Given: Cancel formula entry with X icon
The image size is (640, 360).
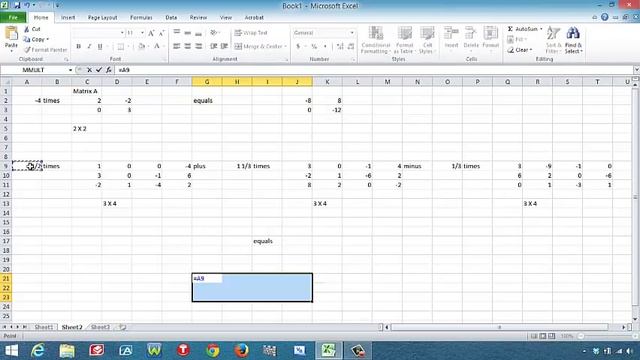Looking at the screenshot, I should (89, 70).
